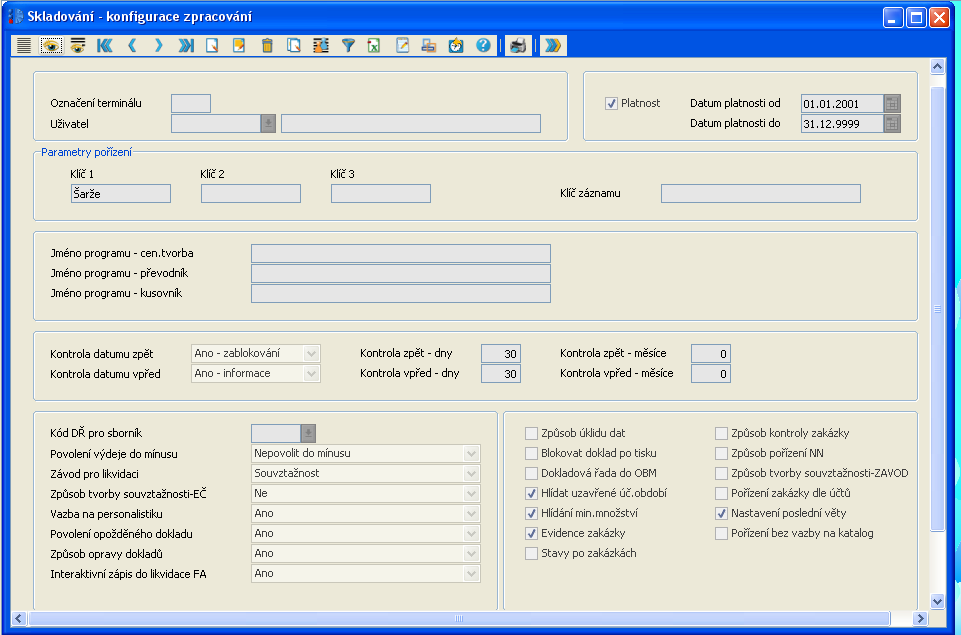The height and width of the screenshot is (635, 961).
Task: Go to the first record arrow
Action: pos(104,46)
